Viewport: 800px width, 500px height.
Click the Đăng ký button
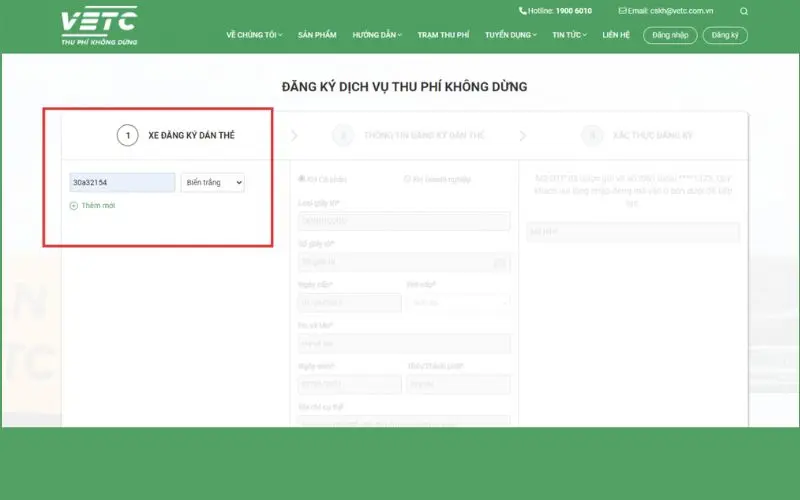click(x=725, y=35)
